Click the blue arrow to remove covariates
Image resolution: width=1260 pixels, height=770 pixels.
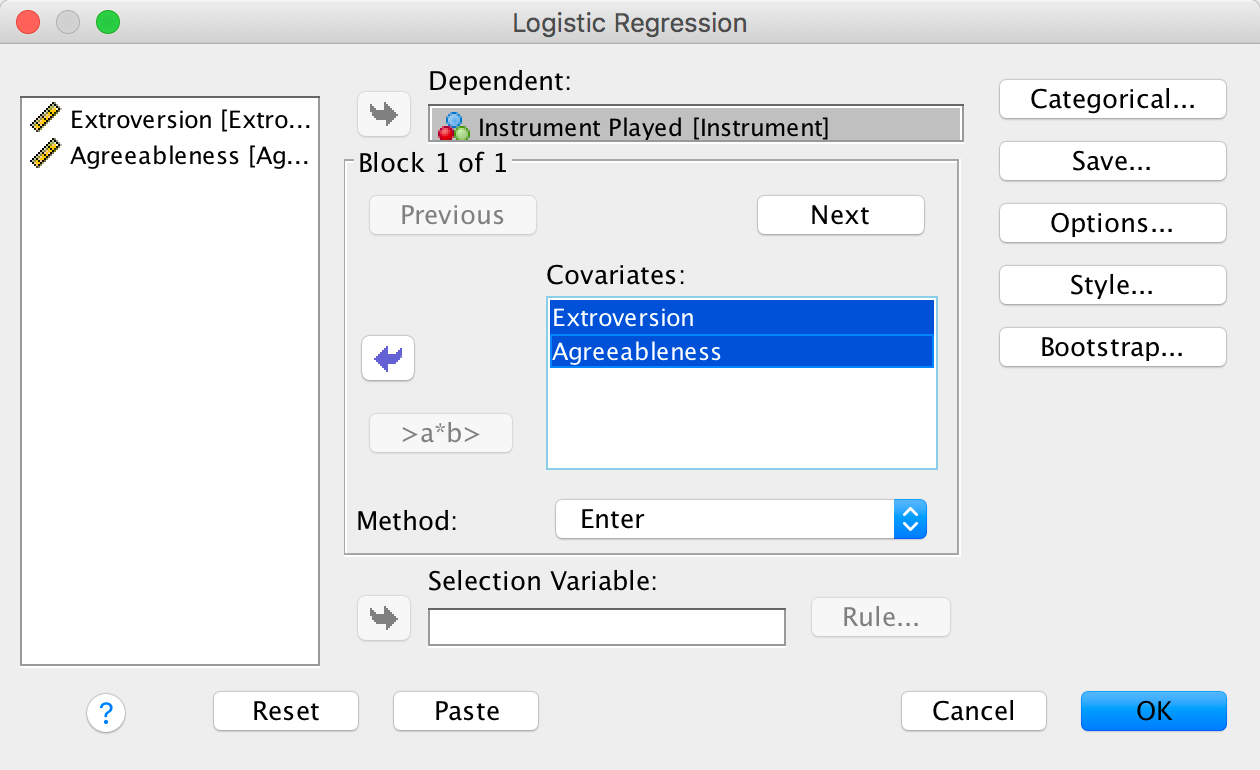[x=388, y=358]
